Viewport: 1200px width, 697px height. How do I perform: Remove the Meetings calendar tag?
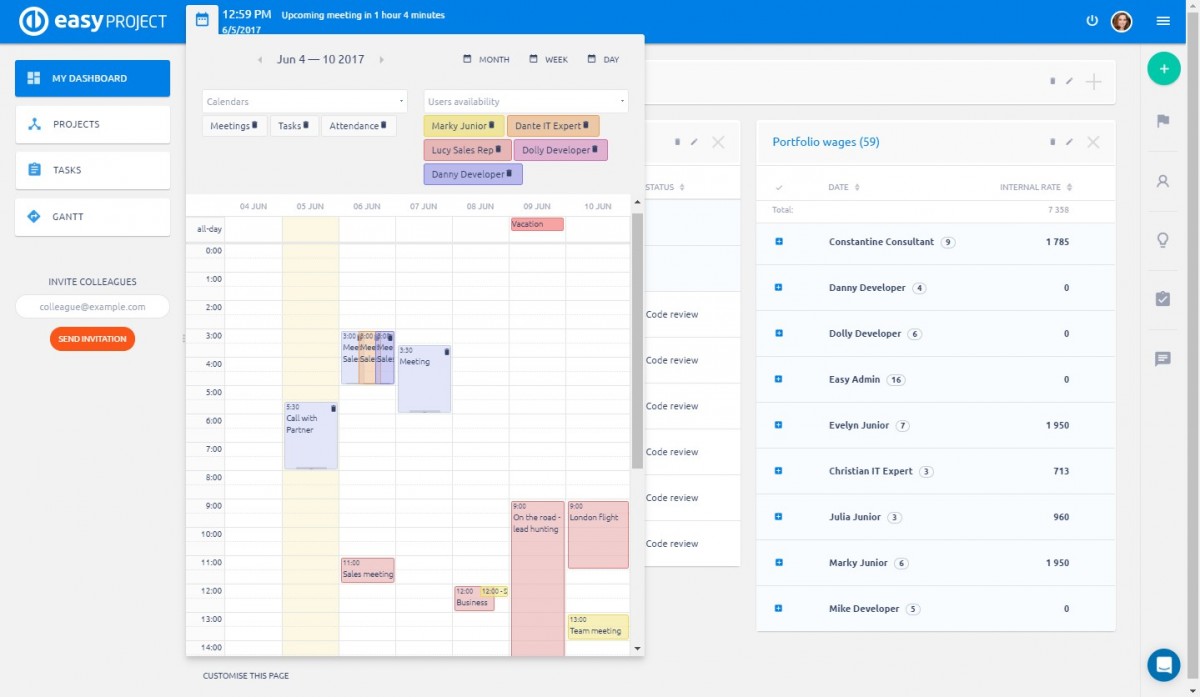[255, 126]
